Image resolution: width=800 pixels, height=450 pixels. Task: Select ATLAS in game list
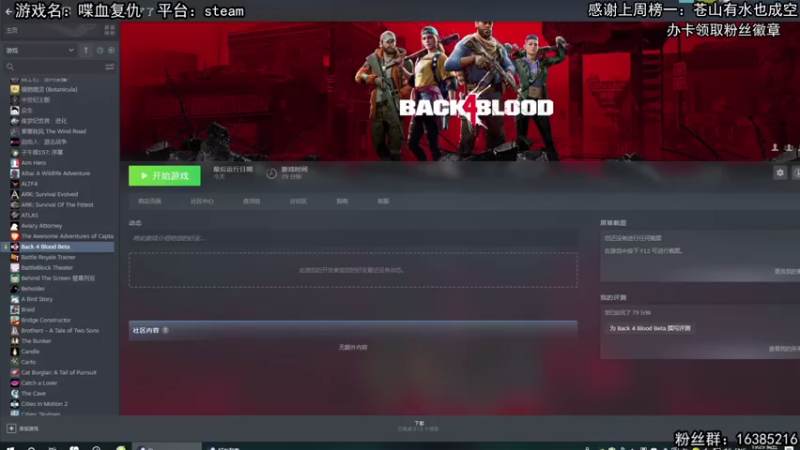point(30,215)
